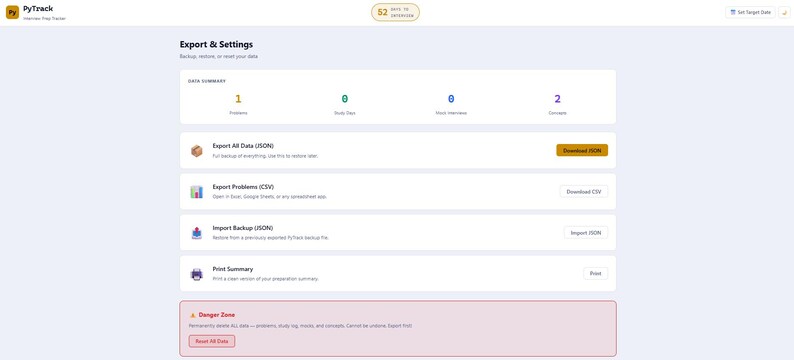Click the Reset All Data button
The width and height of the screenshot is (794, 360).
[x=212, y=341]
